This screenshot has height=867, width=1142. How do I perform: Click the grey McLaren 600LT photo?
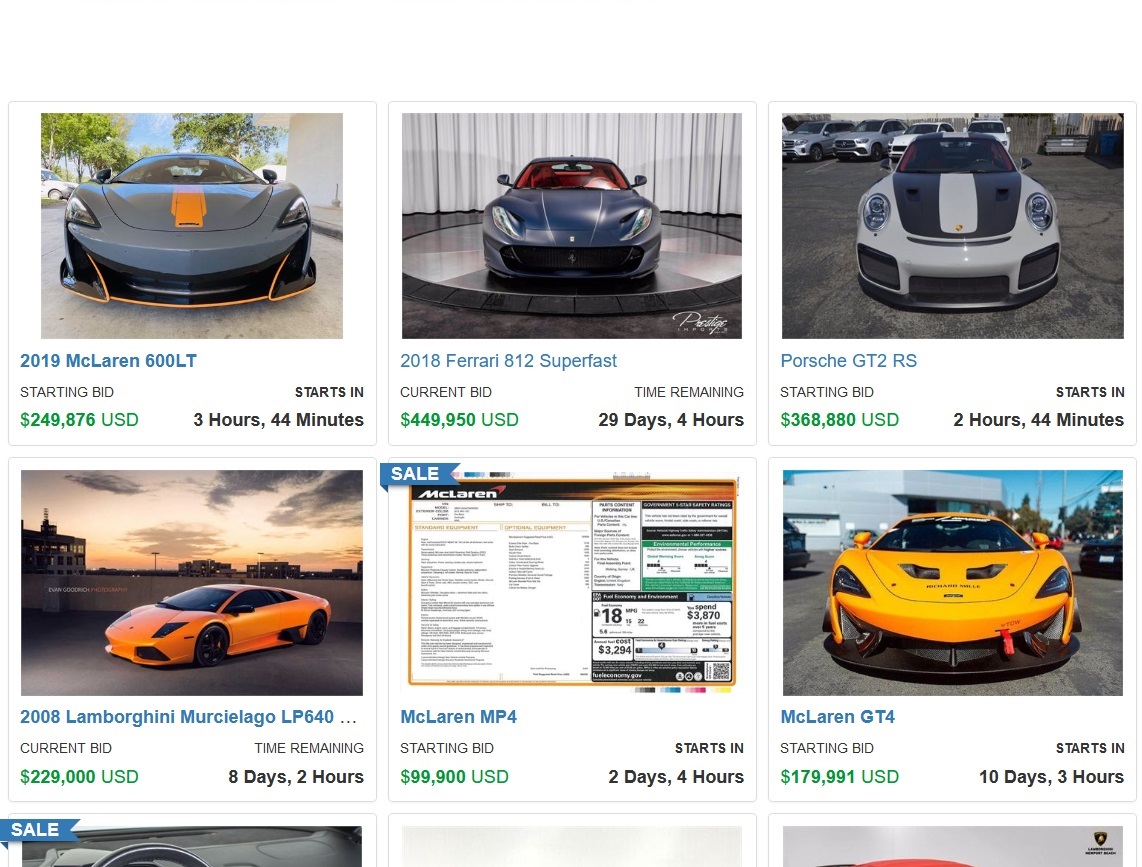192,226
